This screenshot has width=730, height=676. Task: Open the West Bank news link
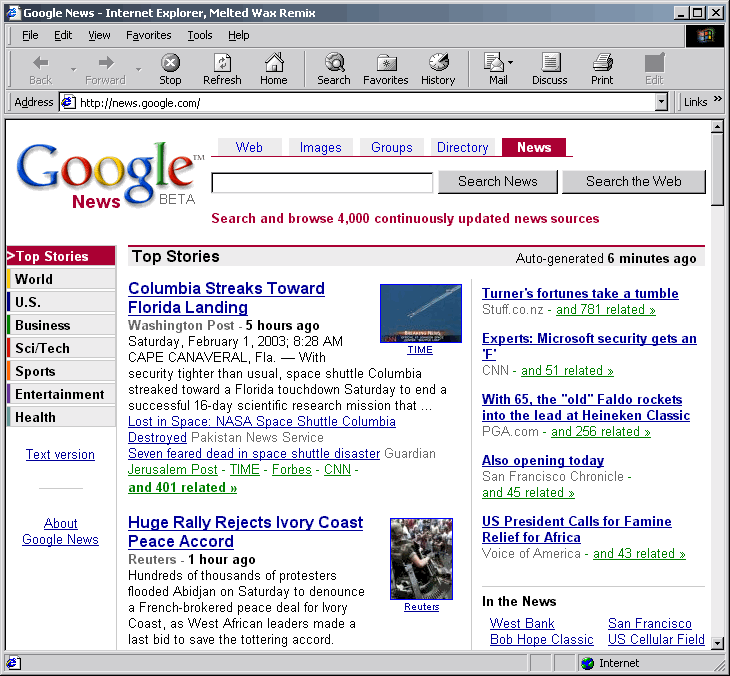522,623
